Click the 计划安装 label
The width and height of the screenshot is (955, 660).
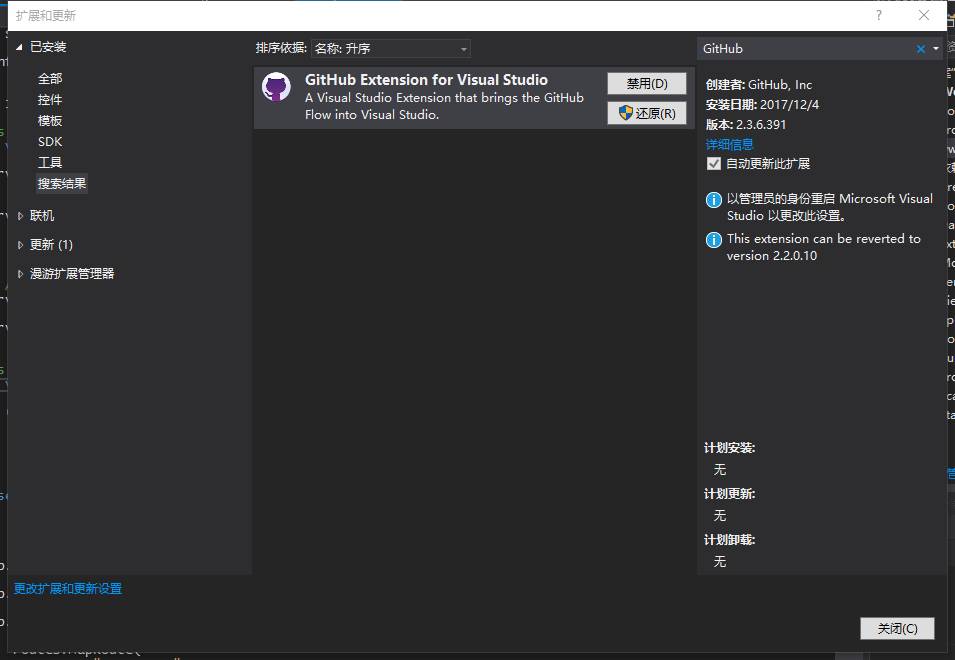730,448
